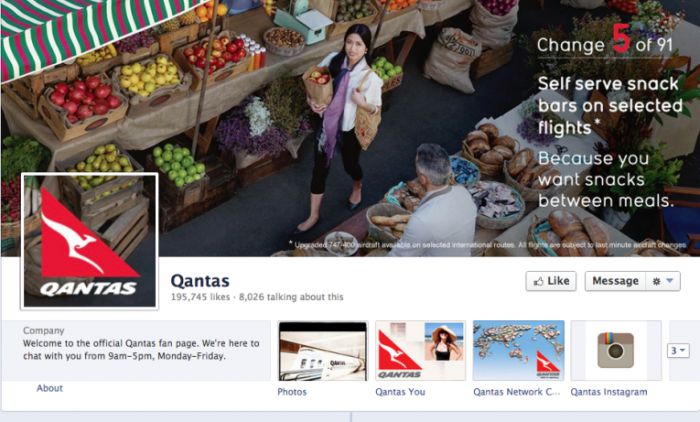The image size is (700, 422).
Task: Open the market cover photo
Action: point(350,128)
